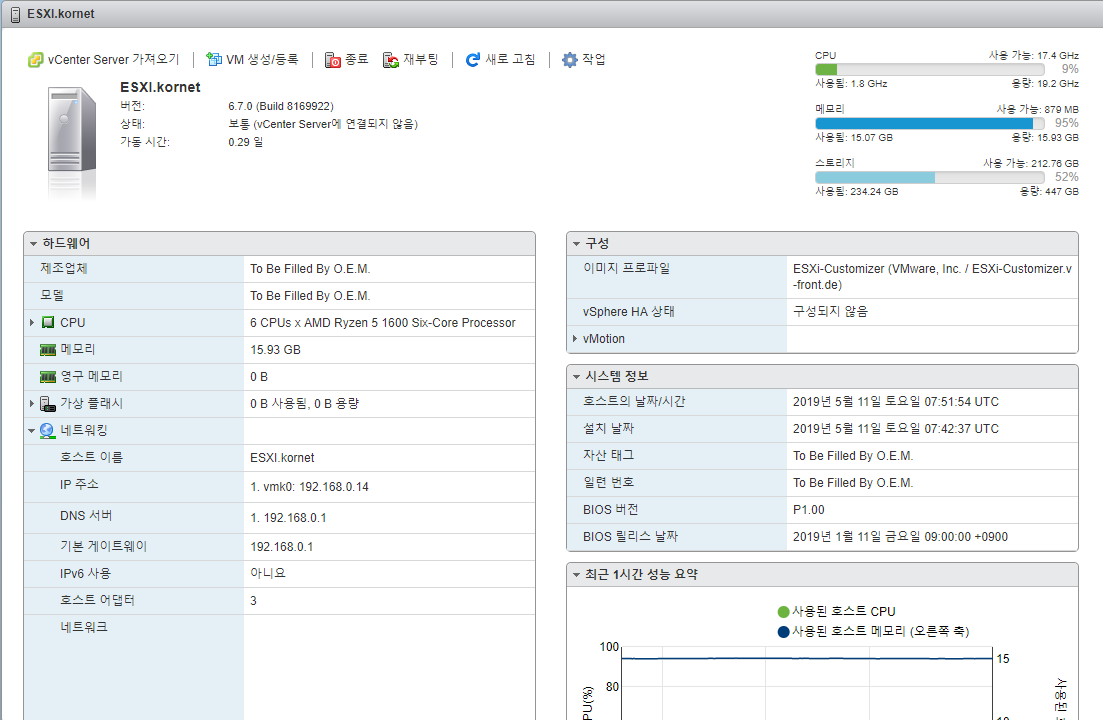Screen dimensions: 1103x720
Task: Click the 네트워킹 globe icon
Action: (x=47, y=430)
